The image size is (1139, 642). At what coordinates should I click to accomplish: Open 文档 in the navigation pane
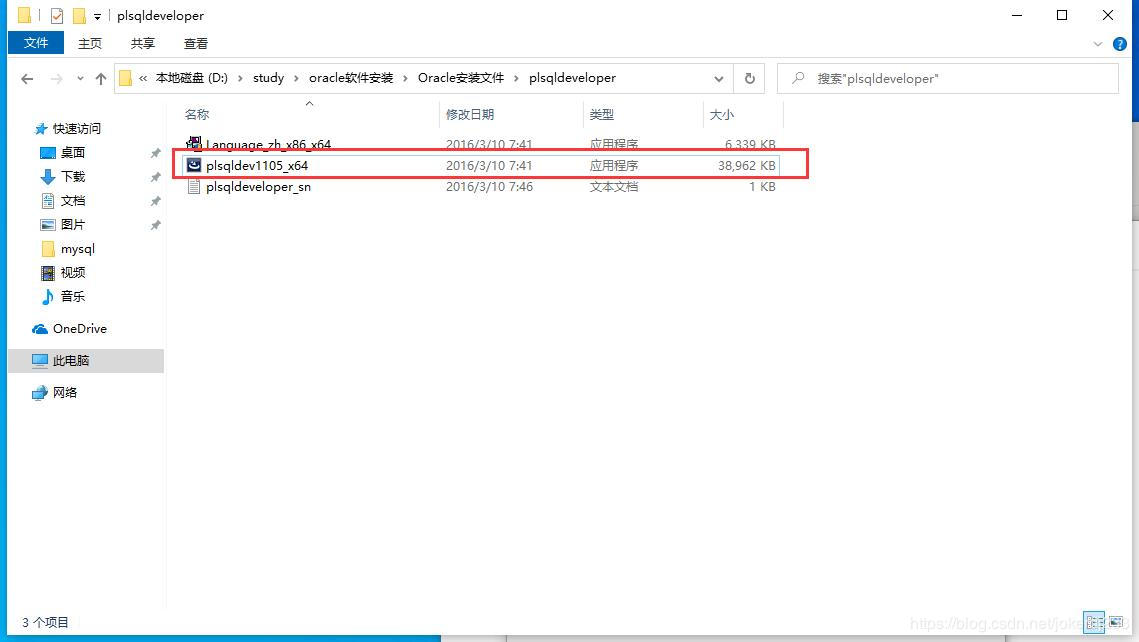(73, 200)
